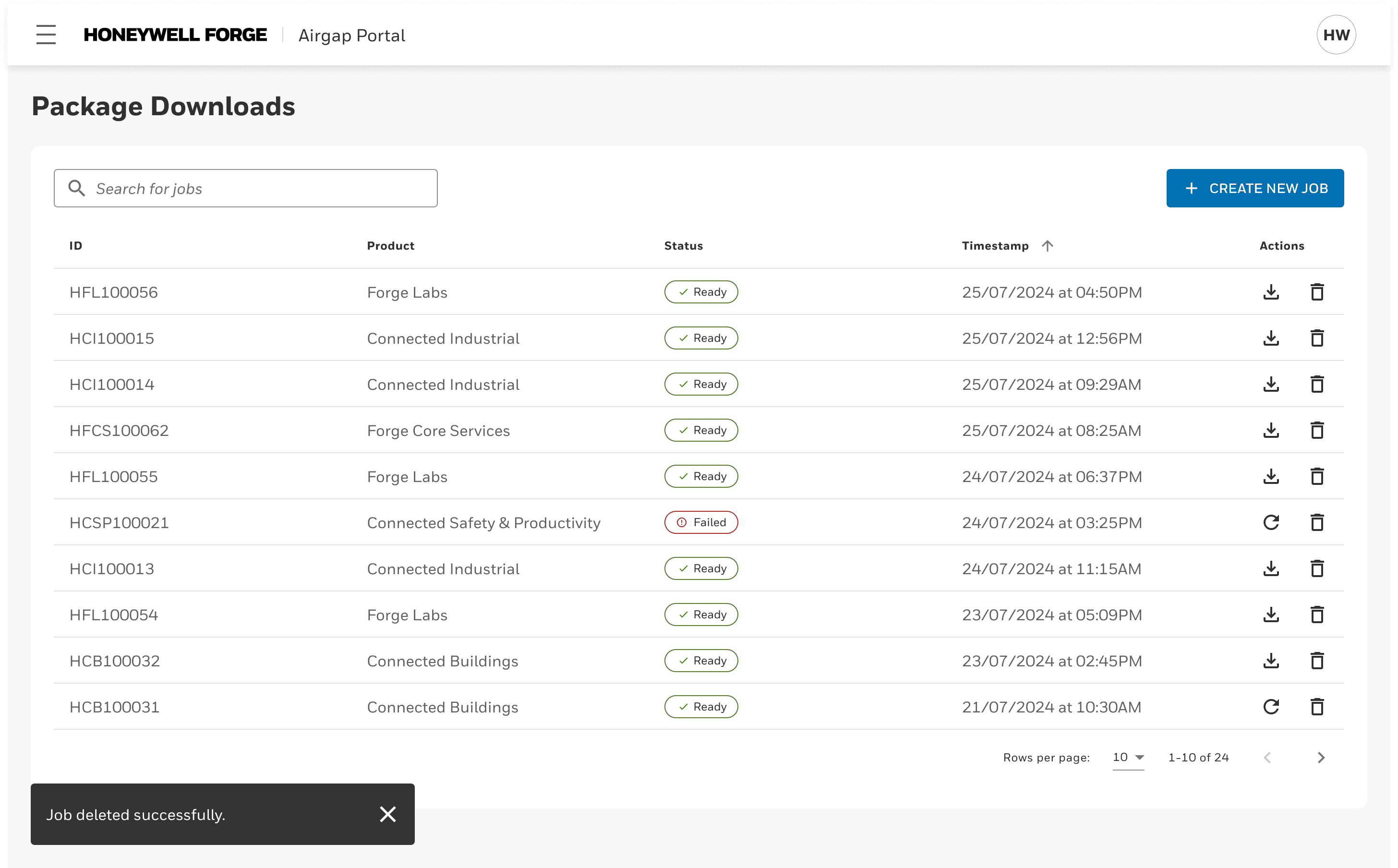
Task: Click the retry icon for HCSP100021
Action: 1271,522
